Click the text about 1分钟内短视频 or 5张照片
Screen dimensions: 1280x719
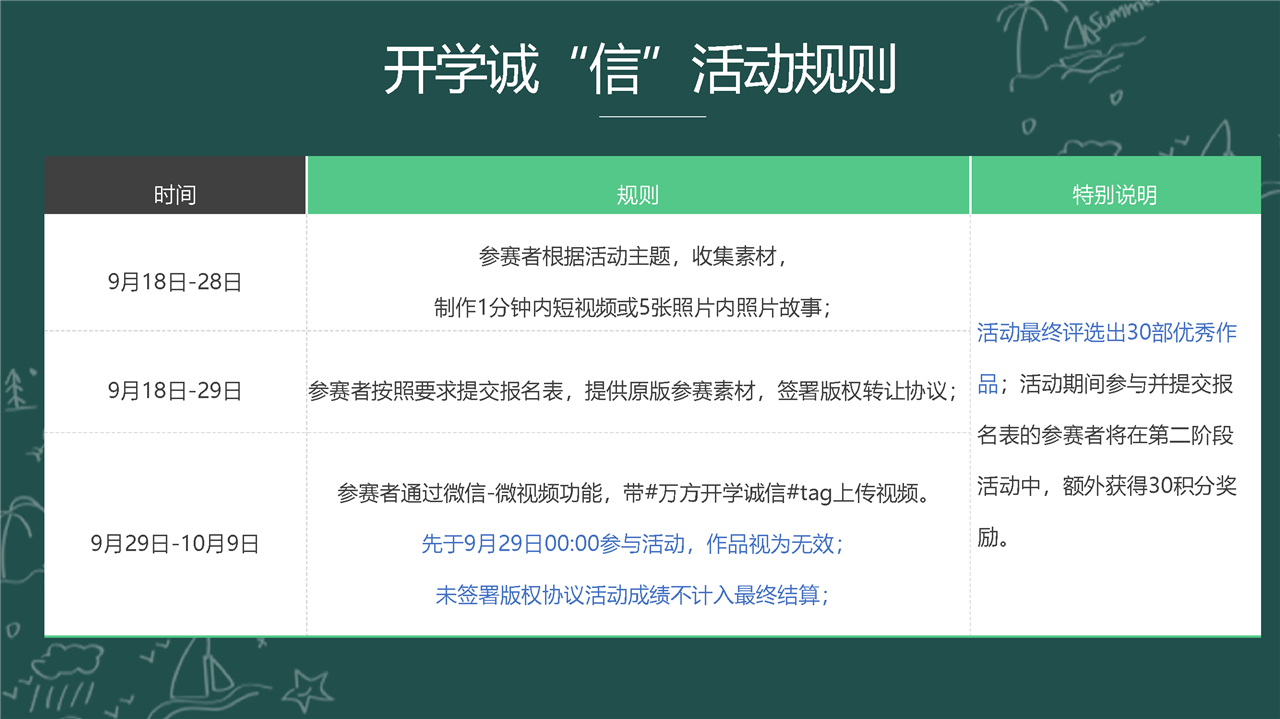(x=638, y=308)
